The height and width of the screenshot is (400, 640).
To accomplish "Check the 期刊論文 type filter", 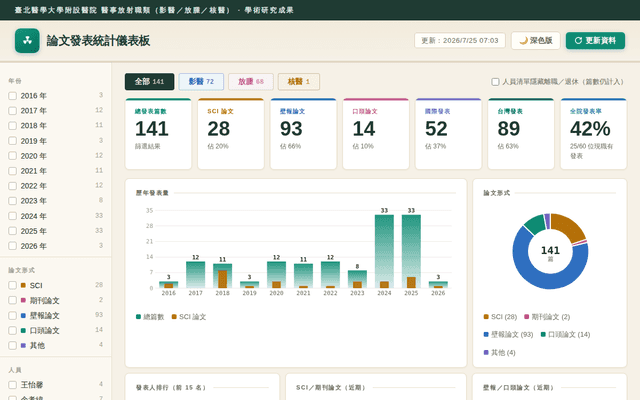I will tap(13, 300).
